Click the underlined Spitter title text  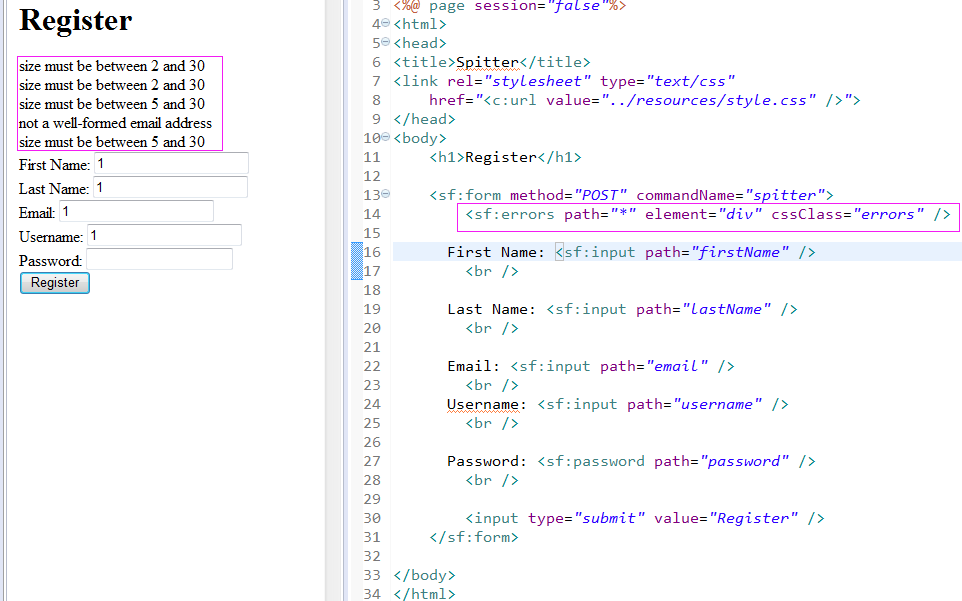click(x=488, y=62)
